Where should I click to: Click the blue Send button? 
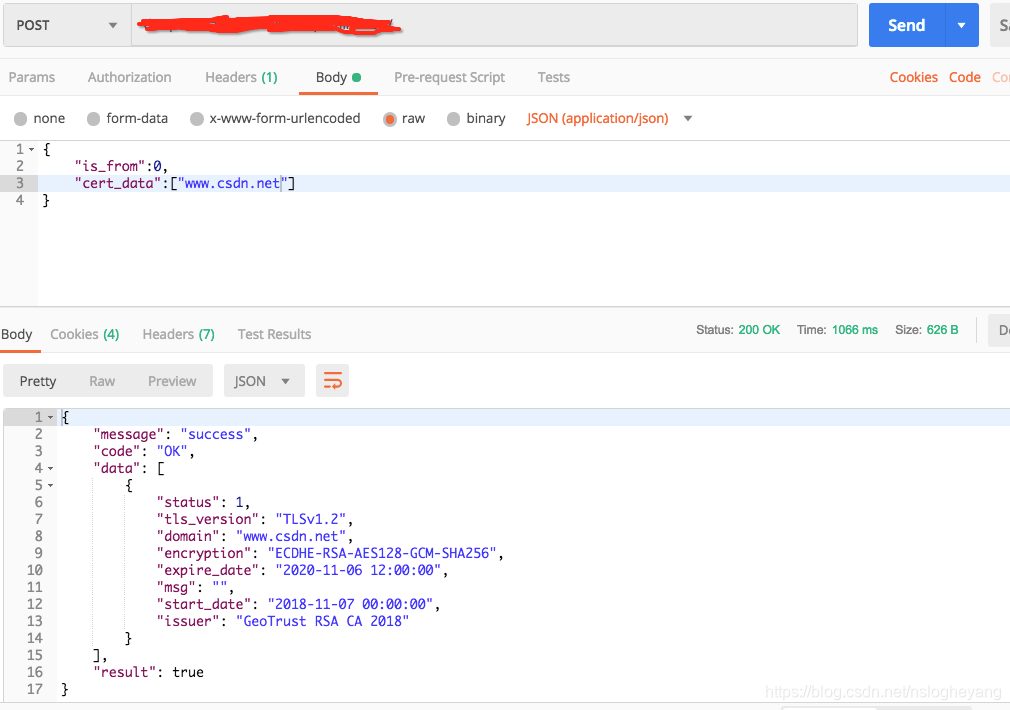coord(906,25)
